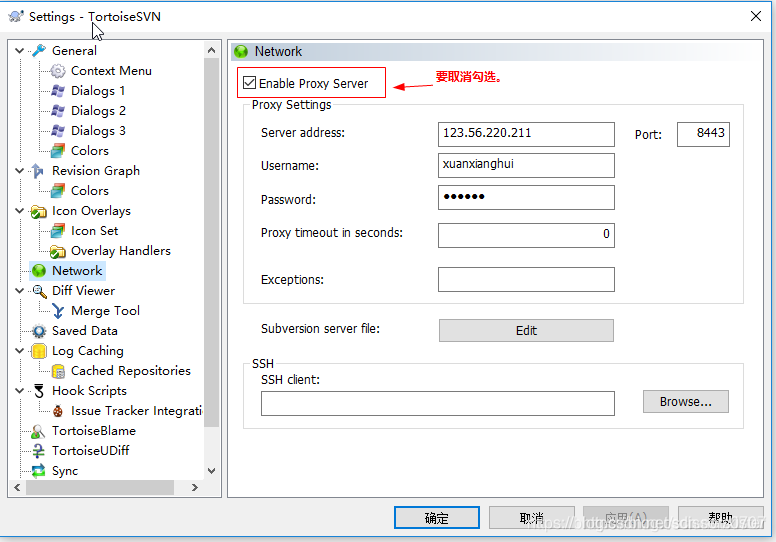The image size is (776, 542).
Task: Click the Diff Viewer magnifier icon
Action: point(39,291)
